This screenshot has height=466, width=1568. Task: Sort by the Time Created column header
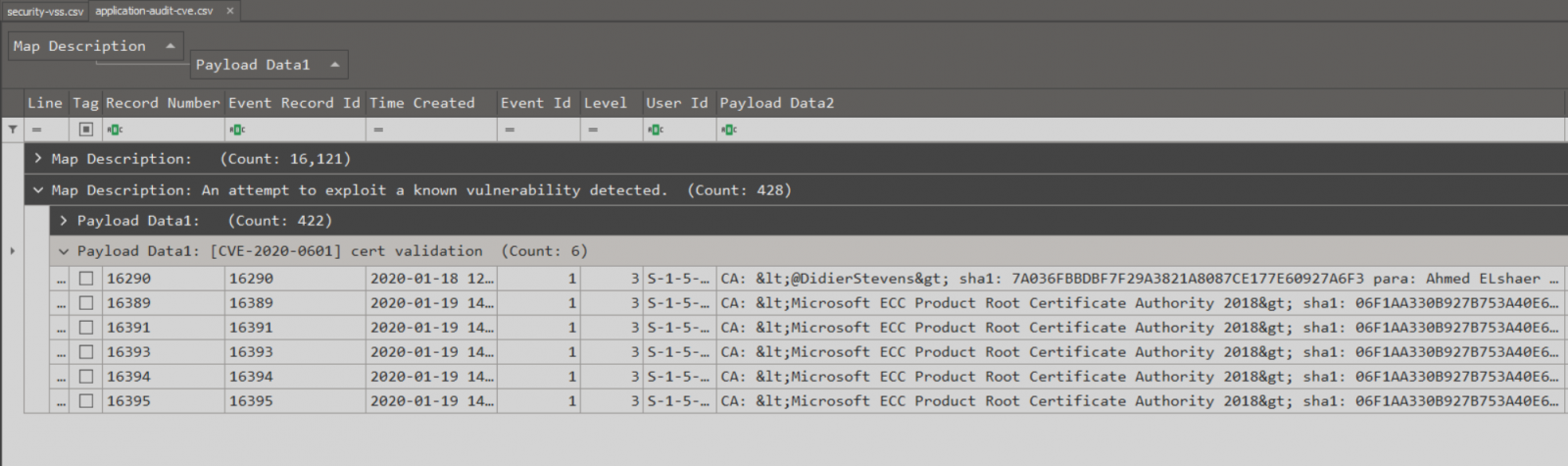click(422, 103)
